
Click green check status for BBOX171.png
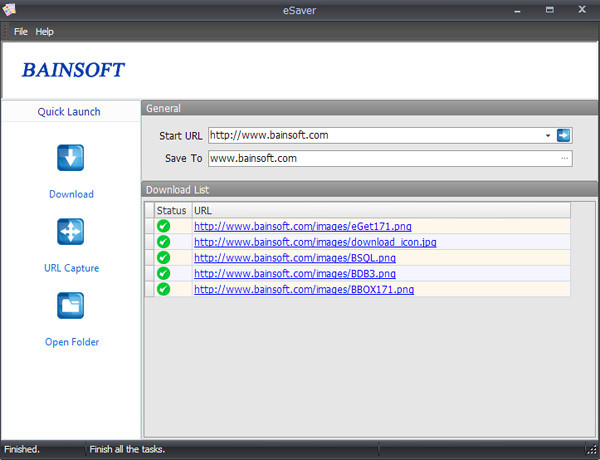tap(163, 289)
